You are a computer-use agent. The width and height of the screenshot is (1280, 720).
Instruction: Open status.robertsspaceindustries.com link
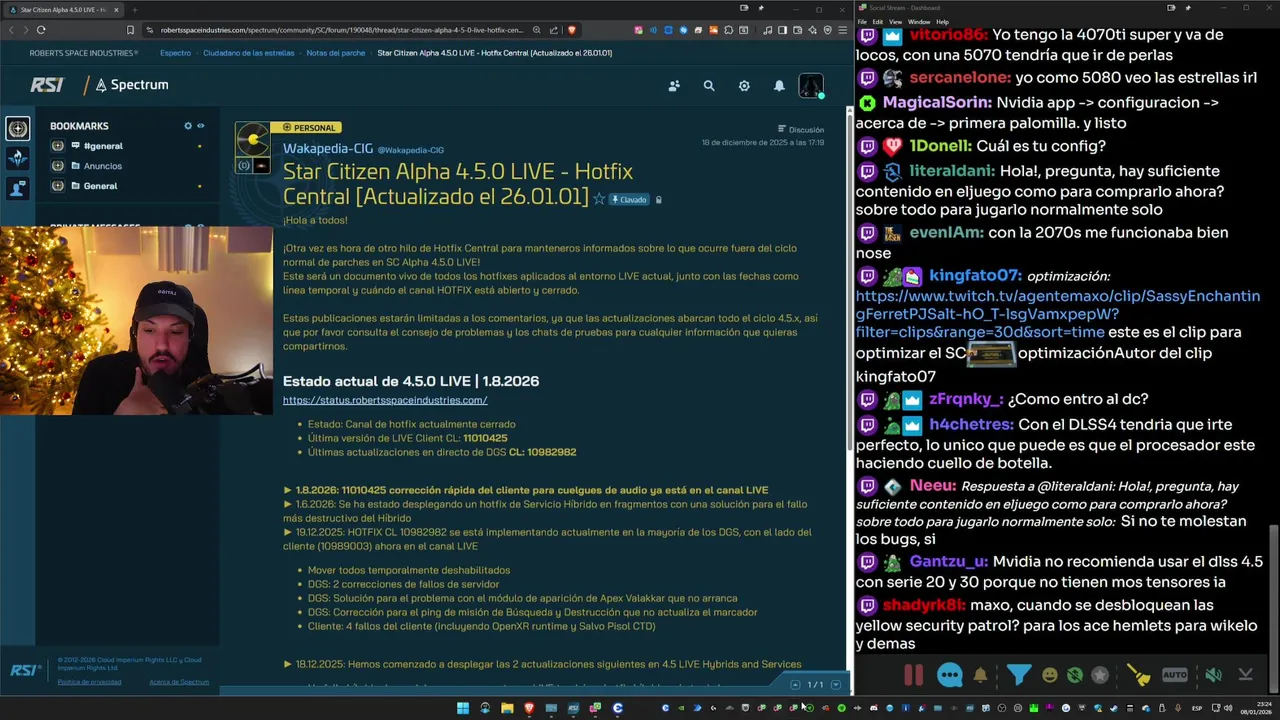pyautogui.click(x=385, y=400)
